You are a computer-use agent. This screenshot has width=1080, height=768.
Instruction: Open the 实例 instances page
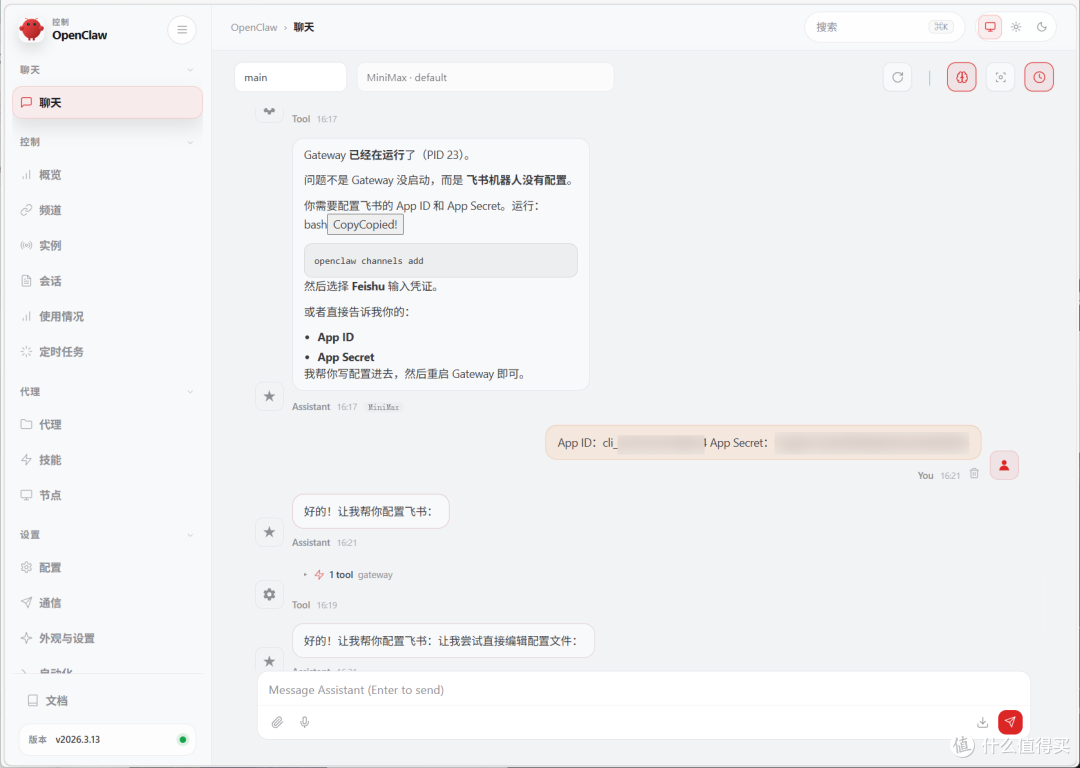[x=107, y=245]
